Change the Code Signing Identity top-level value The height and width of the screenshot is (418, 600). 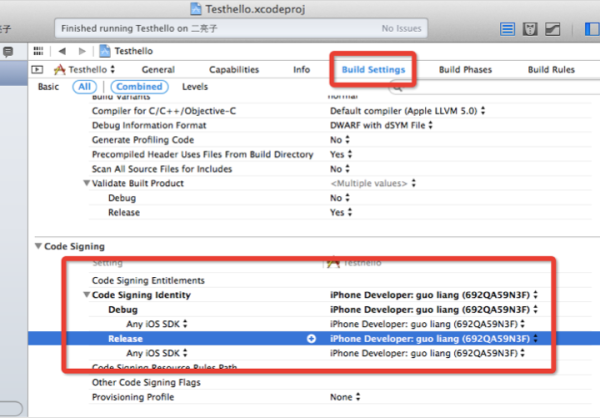click(x=434, y=295)
